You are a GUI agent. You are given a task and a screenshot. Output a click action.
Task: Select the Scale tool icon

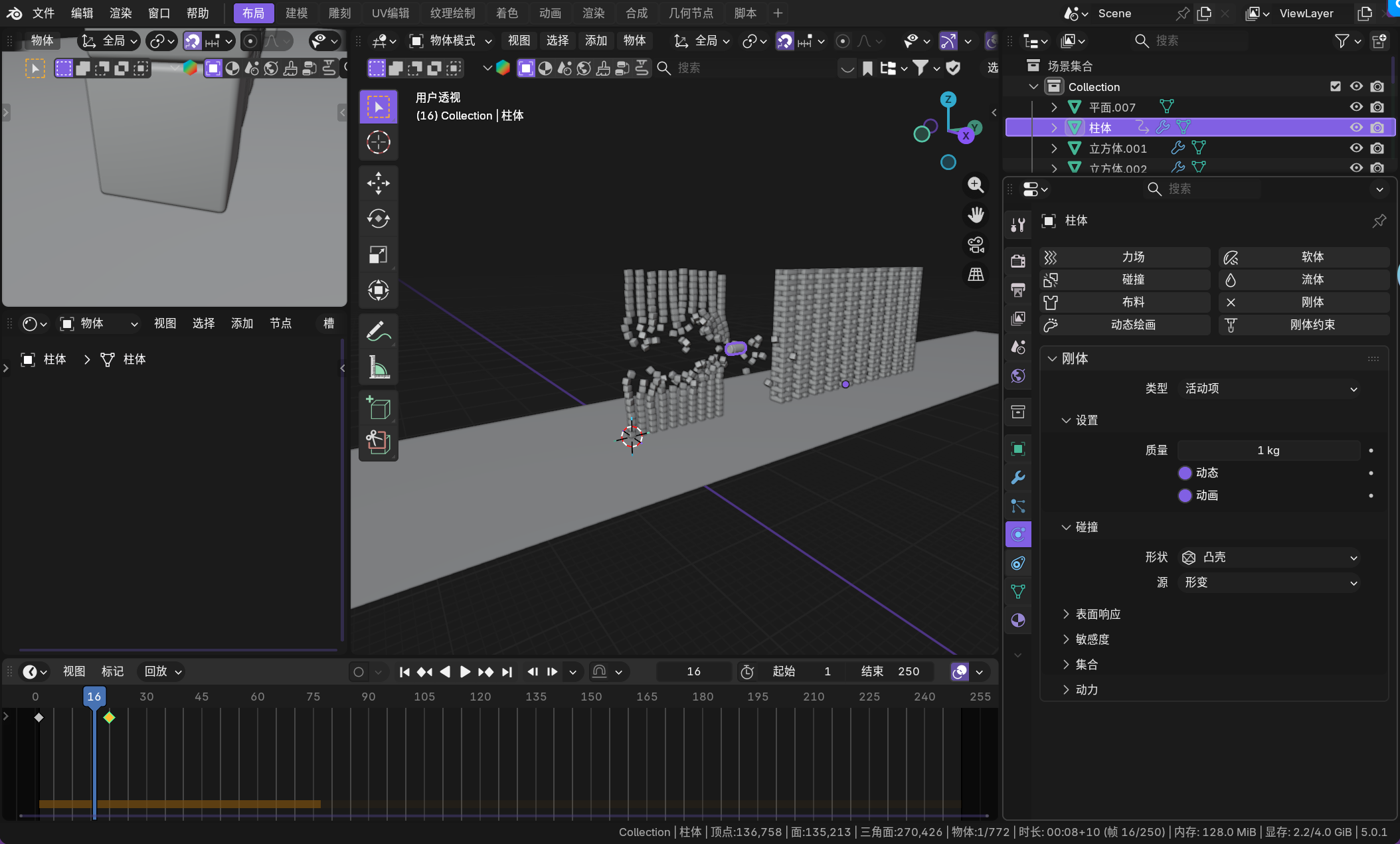point(378,255)
